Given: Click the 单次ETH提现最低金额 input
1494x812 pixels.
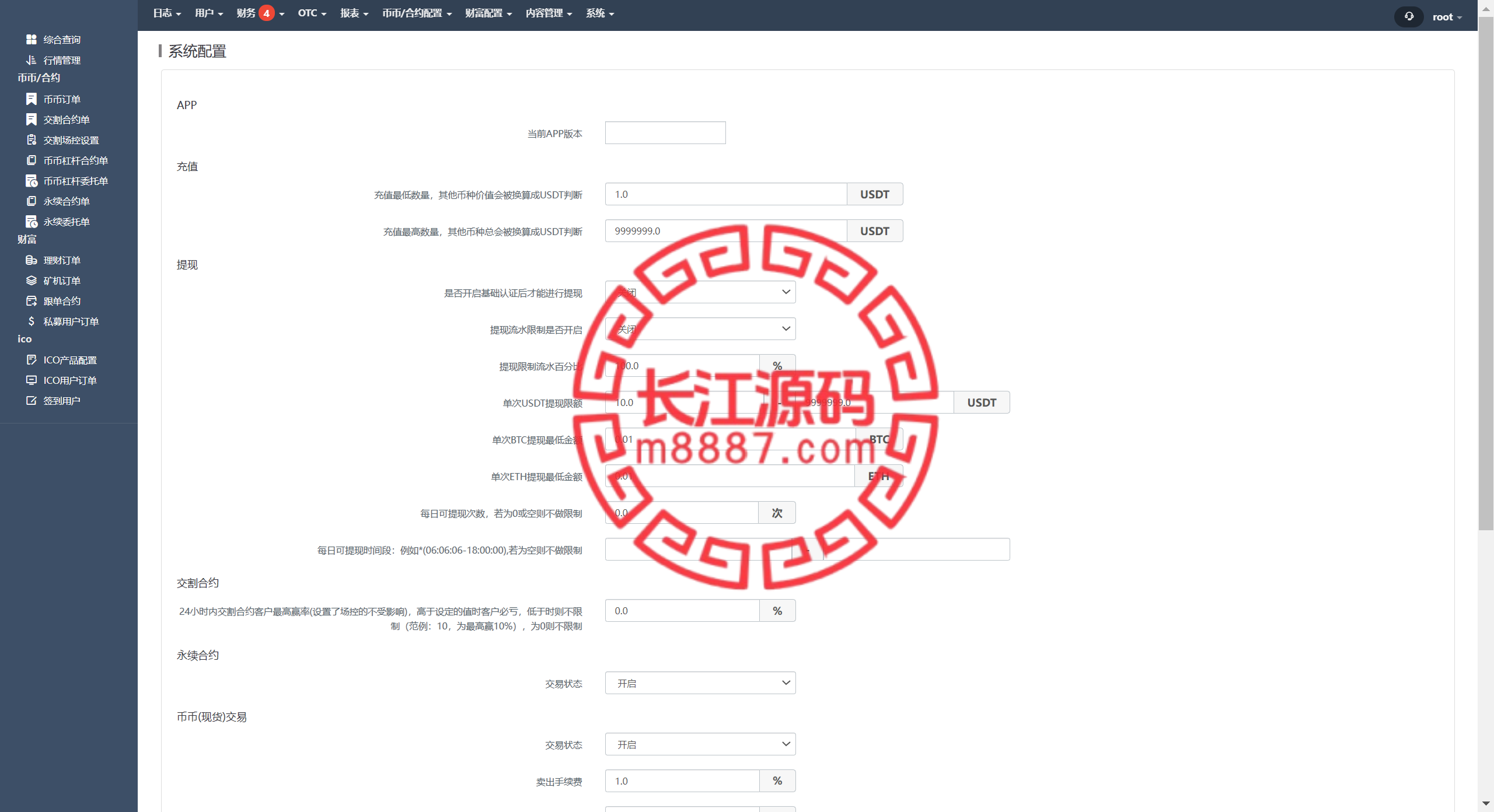Looking at the screenshot, I should pyautogui.click(x=730, y=476).
